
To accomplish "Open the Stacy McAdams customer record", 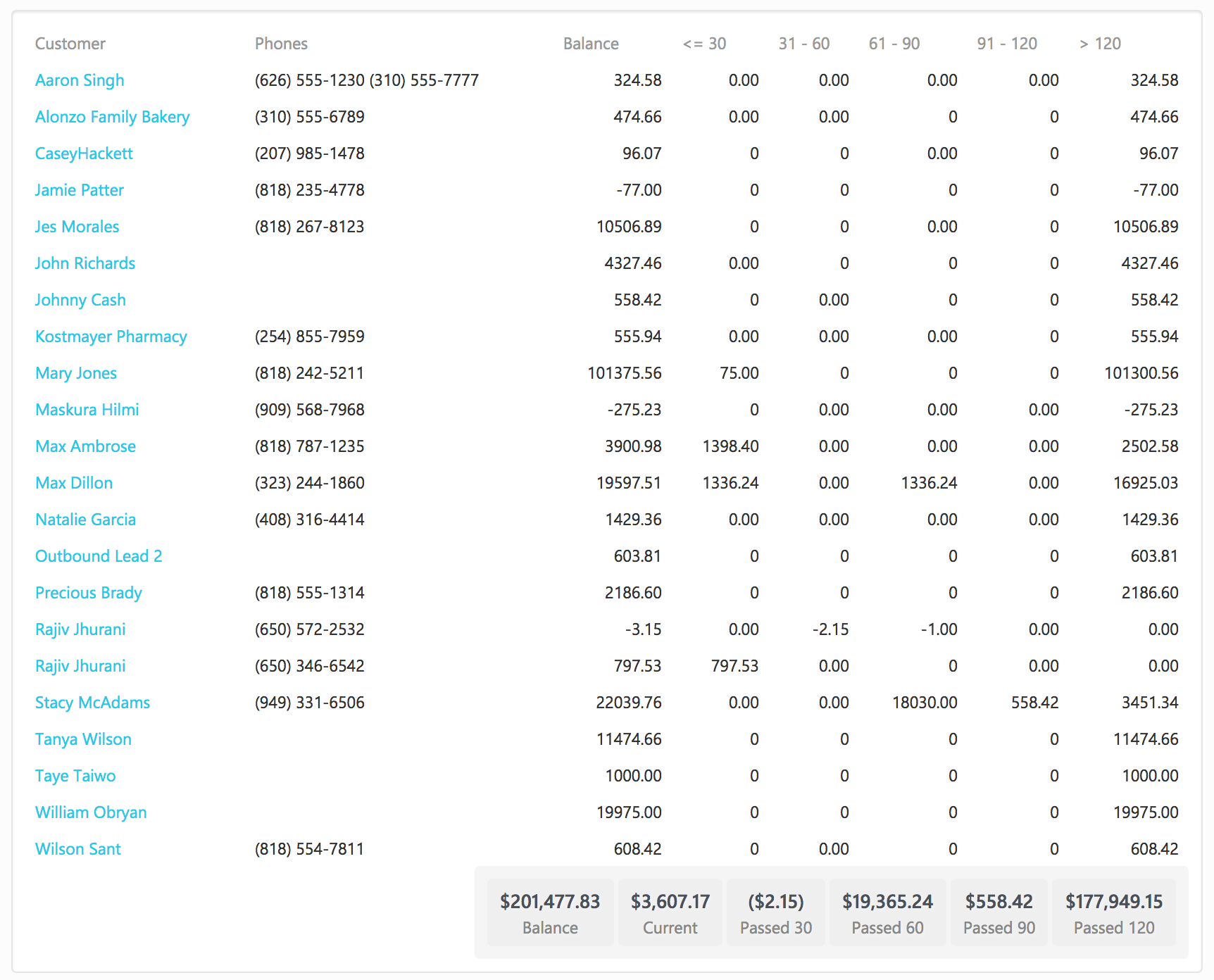I will tap(92, 702).
